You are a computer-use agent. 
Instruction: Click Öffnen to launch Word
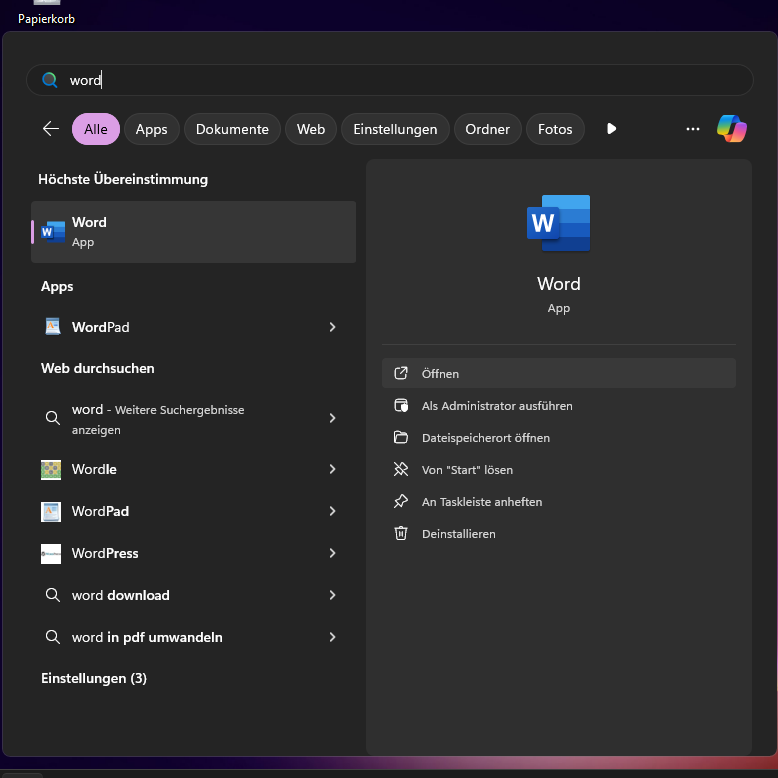coord(440,373)
